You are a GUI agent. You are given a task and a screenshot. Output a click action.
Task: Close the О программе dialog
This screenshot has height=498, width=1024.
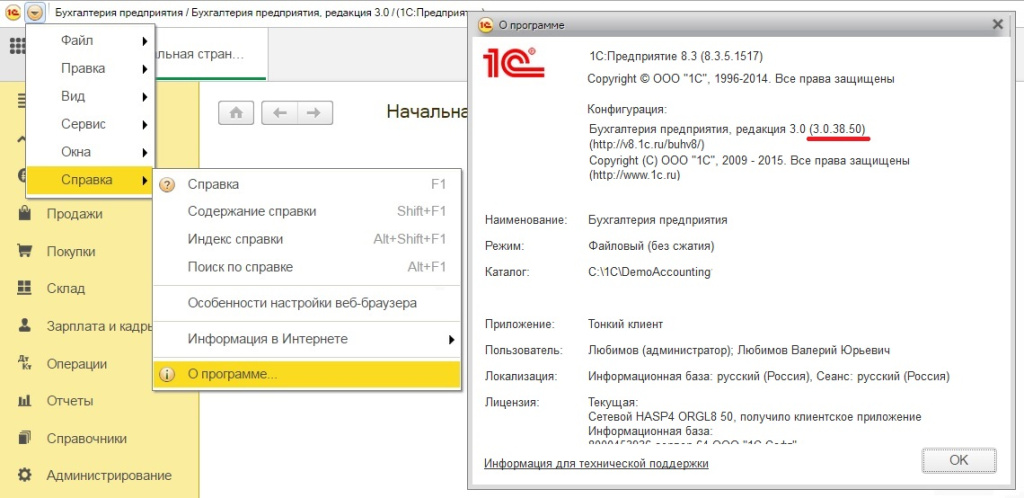[x=997, y=25]
